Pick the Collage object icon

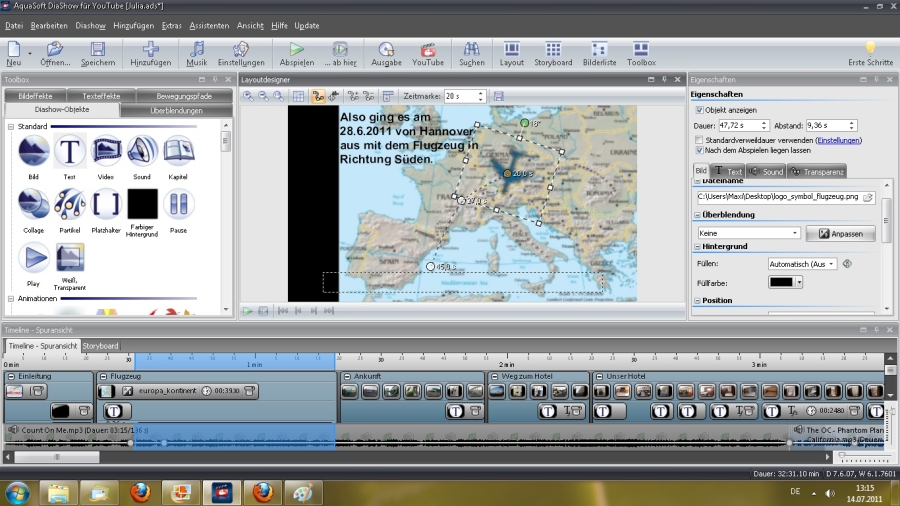33,204
